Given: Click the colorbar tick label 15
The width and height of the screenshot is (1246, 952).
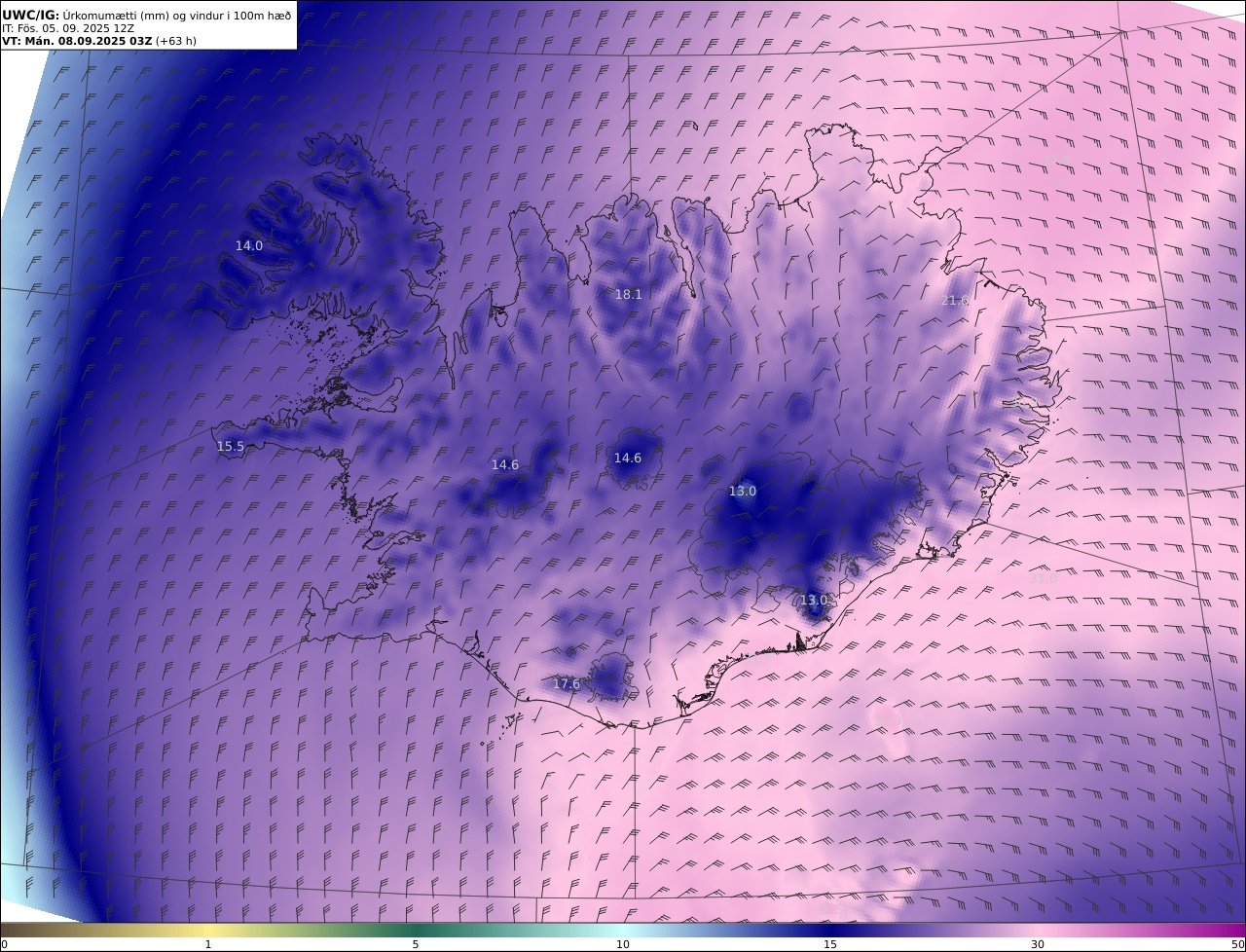Looking at the screenshot, I should (830, 944).
